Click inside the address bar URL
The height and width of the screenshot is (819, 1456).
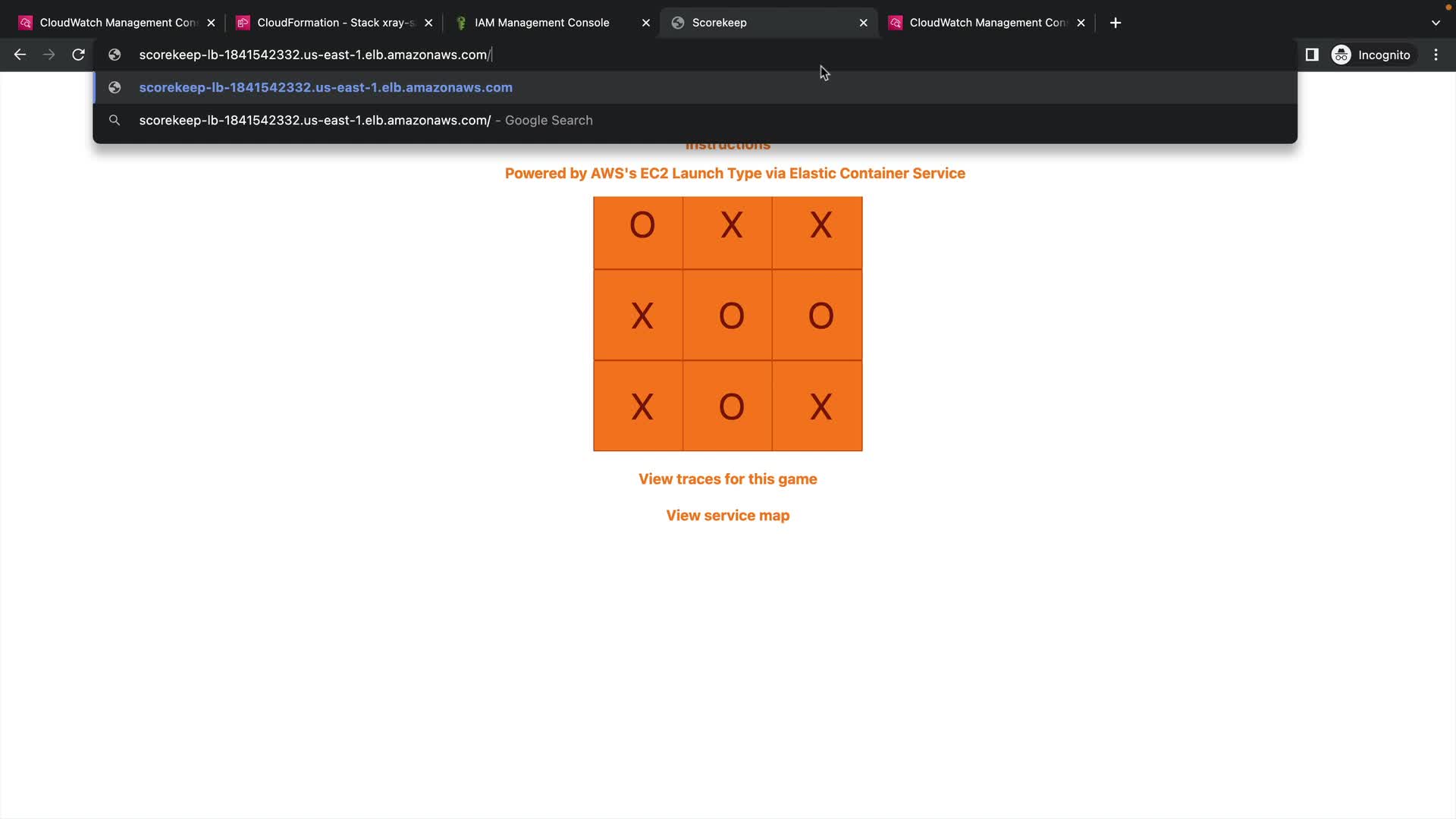[x=315, y=55]
